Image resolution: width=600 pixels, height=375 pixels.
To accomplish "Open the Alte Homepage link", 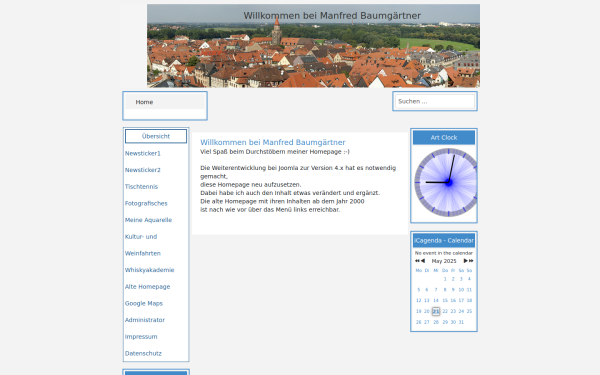I will tap(147, 287).
